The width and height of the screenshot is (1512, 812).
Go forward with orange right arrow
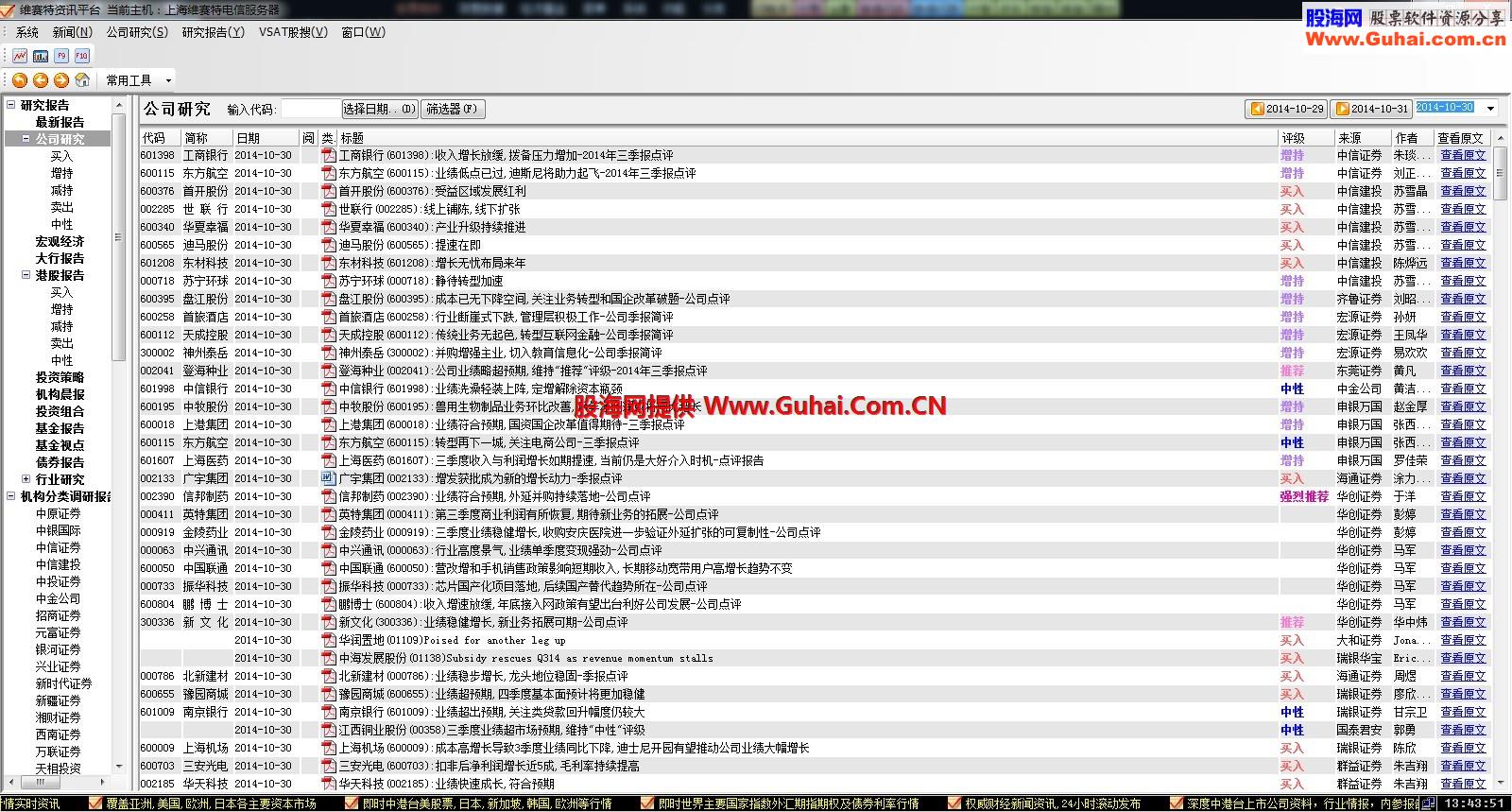coord(61,80)
